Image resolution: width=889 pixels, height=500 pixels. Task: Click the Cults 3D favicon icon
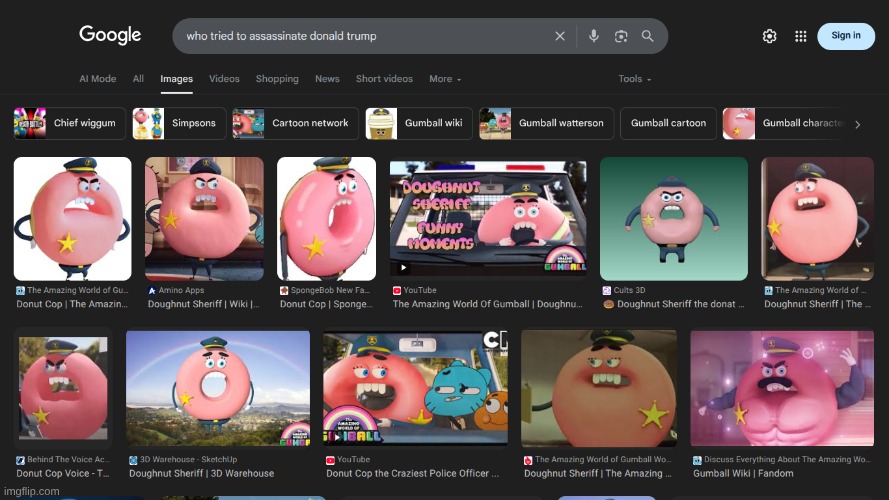pos(607,290)
